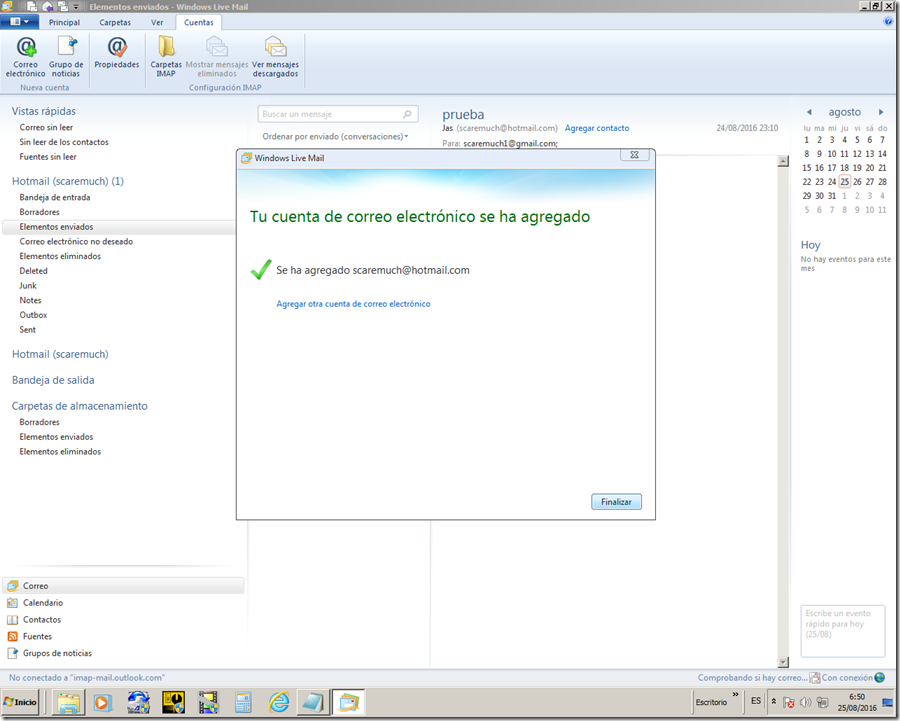This screenshot has width=900, height=721.
Task: Switch to the Principal ribbon tab
Action: tap(64, 22)
